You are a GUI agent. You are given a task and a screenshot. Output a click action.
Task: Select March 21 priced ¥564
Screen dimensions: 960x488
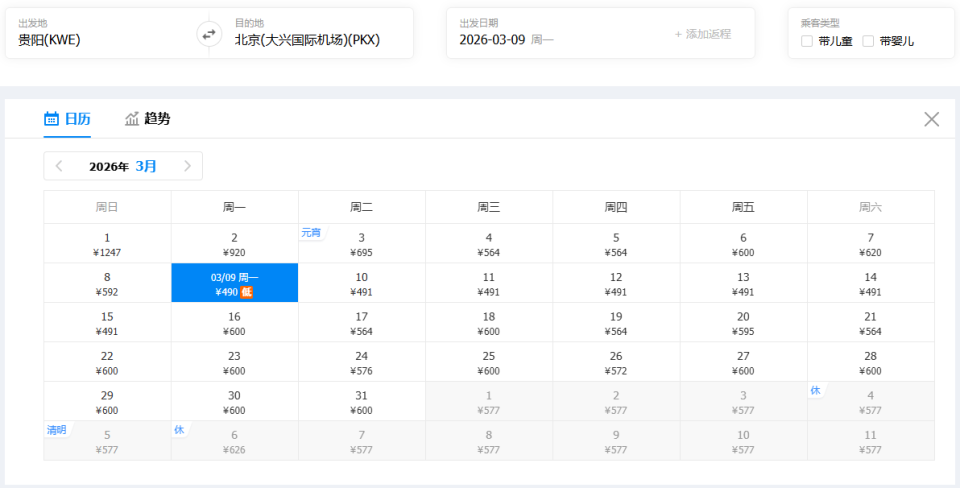pyautogui.click(x=871, y=323)
